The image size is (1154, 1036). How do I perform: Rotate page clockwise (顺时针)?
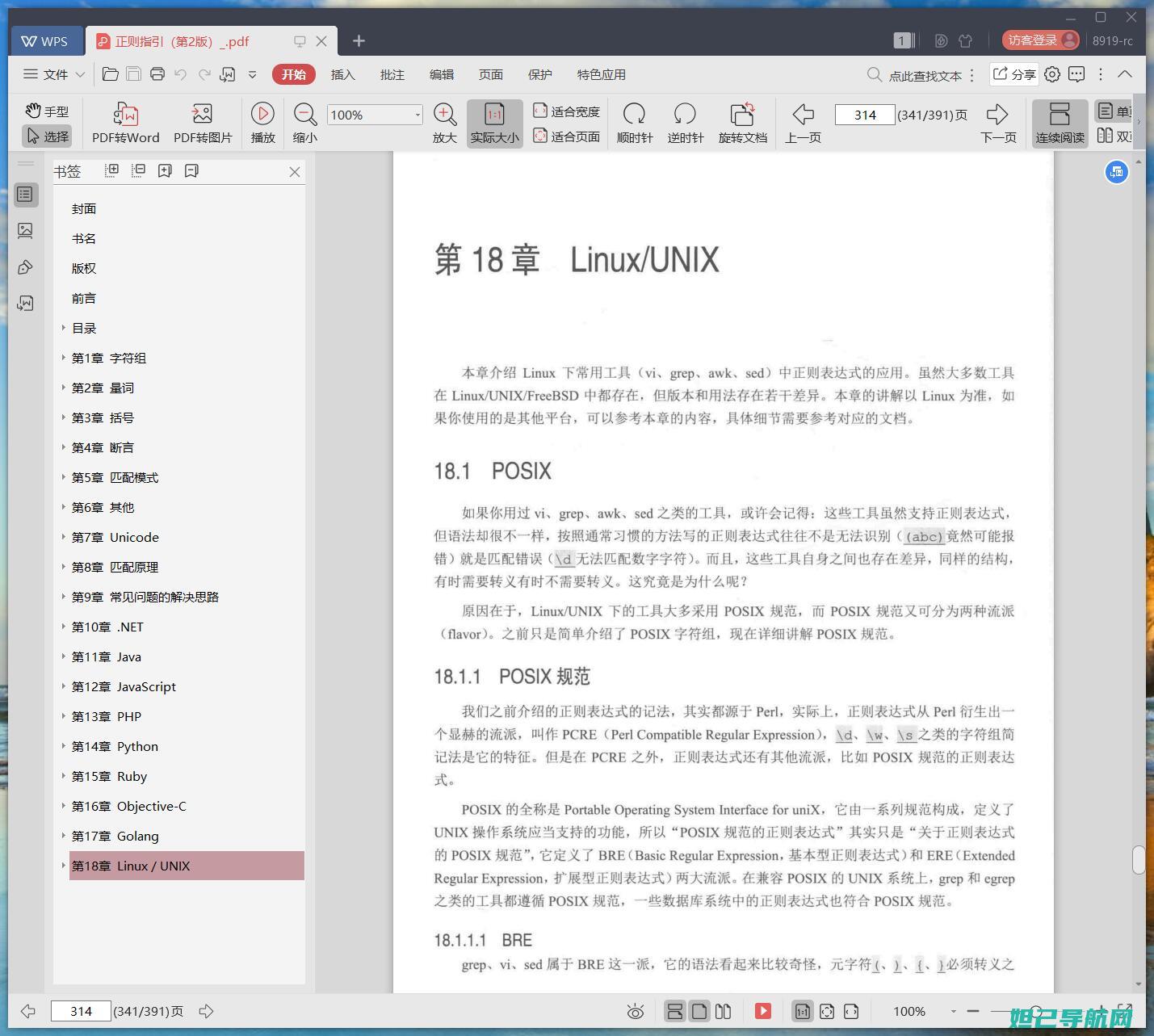coord(634,123)
